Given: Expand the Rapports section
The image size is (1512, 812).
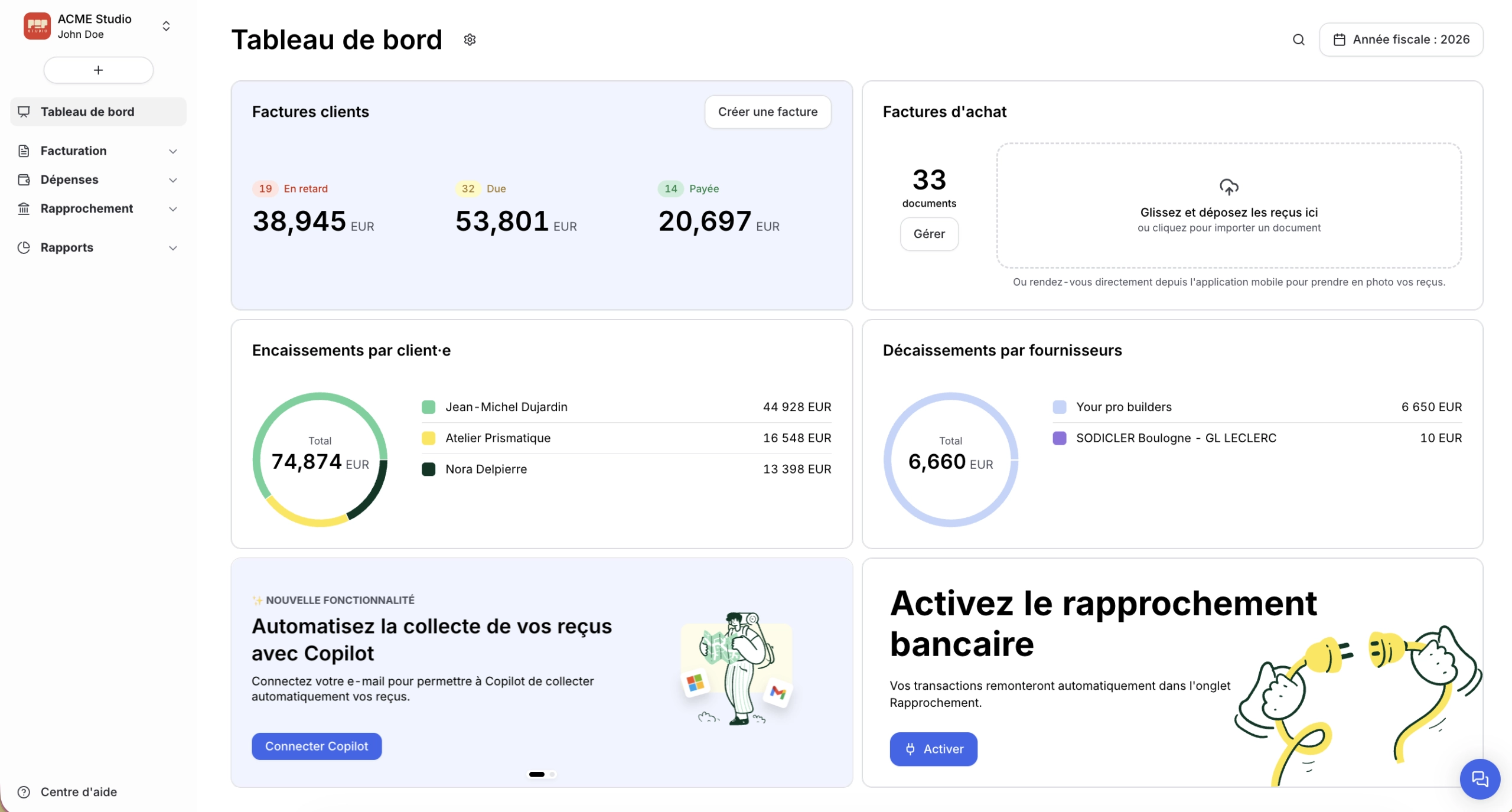Looking at the screenshot, I should click(172, 248).
